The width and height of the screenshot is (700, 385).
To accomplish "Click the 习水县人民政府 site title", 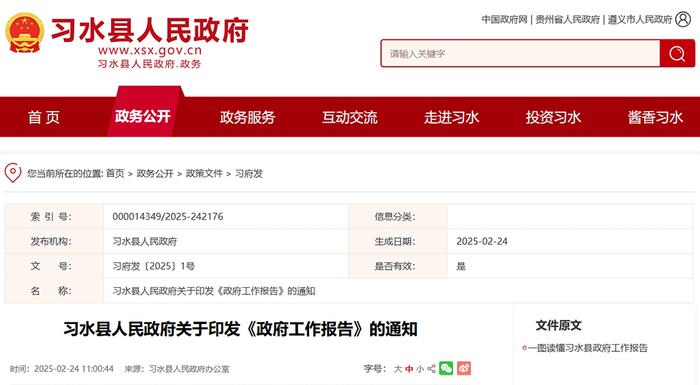I will pos(150,30).
